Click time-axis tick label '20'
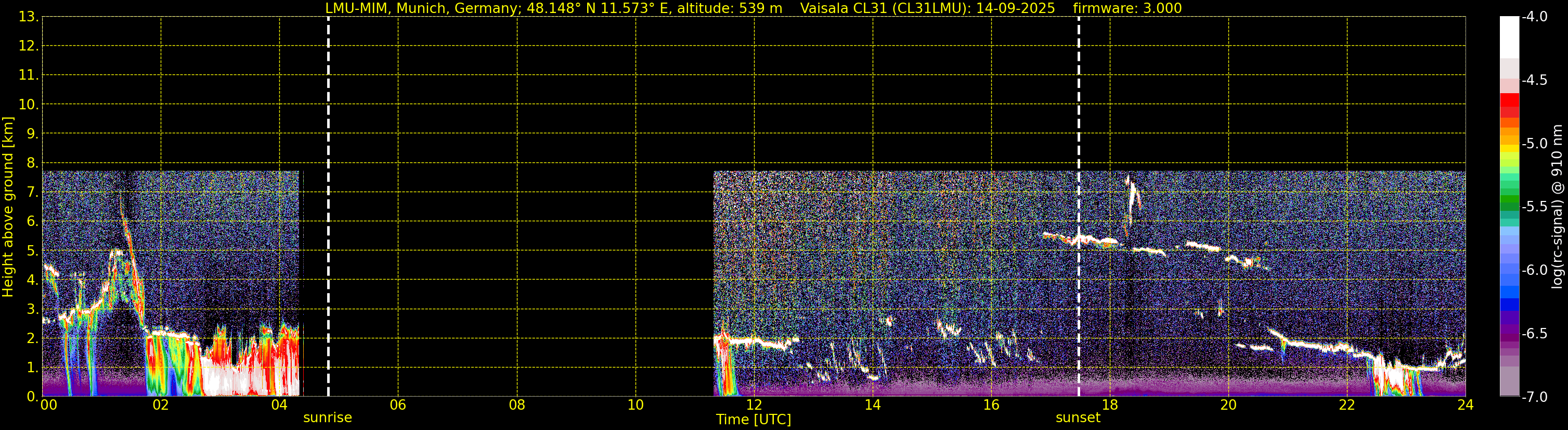This screenshot has height=430, width=1568. [1228, 405]
